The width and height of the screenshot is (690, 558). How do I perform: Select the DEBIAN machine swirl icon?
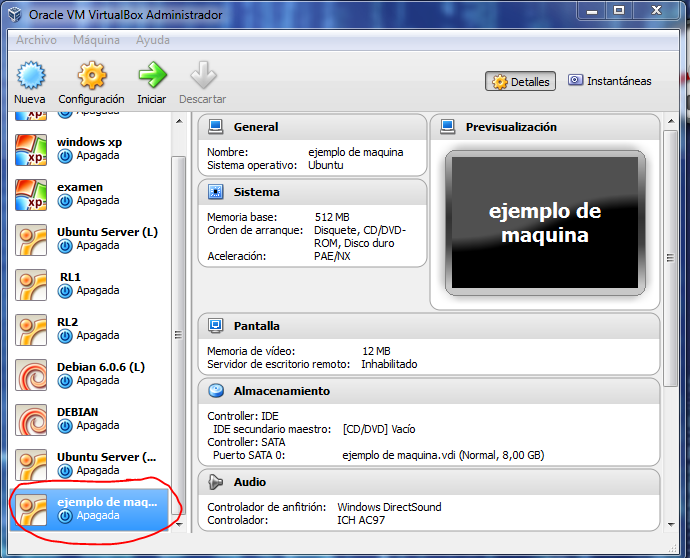[x=31, y=420]
